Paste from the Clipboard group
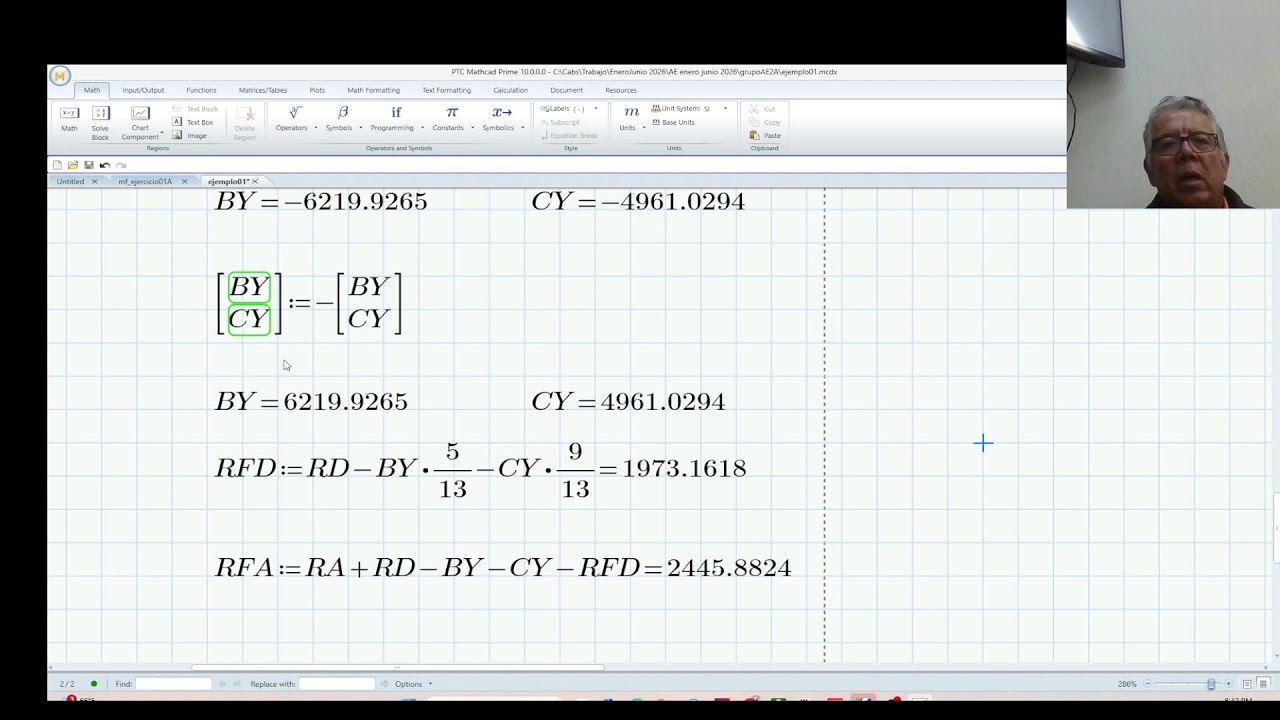This screenshot has width=1280, height=720. click(766, 135)
